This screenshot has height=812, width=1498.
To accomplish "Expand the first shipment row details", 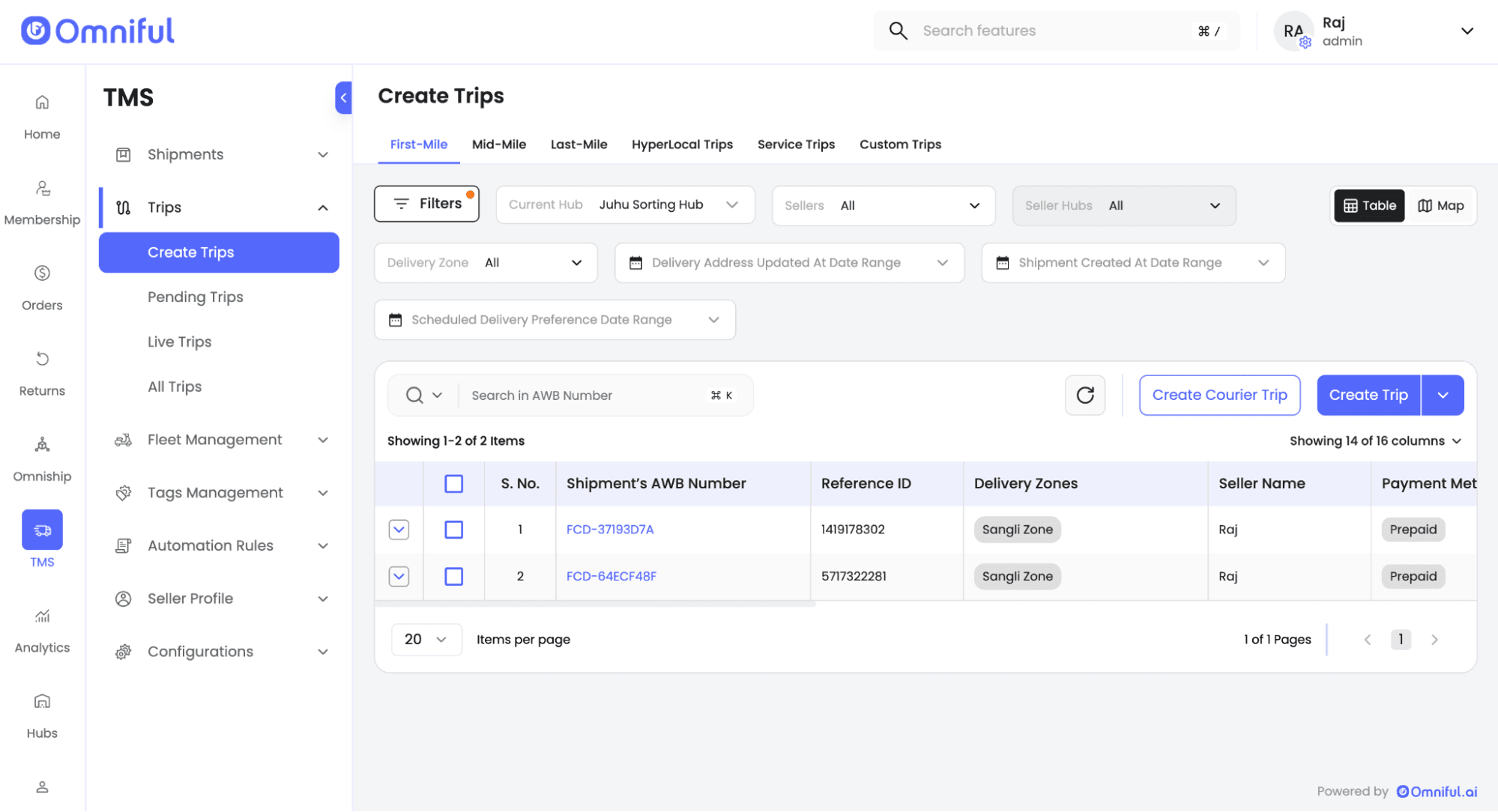I will [x=399, y=530].
